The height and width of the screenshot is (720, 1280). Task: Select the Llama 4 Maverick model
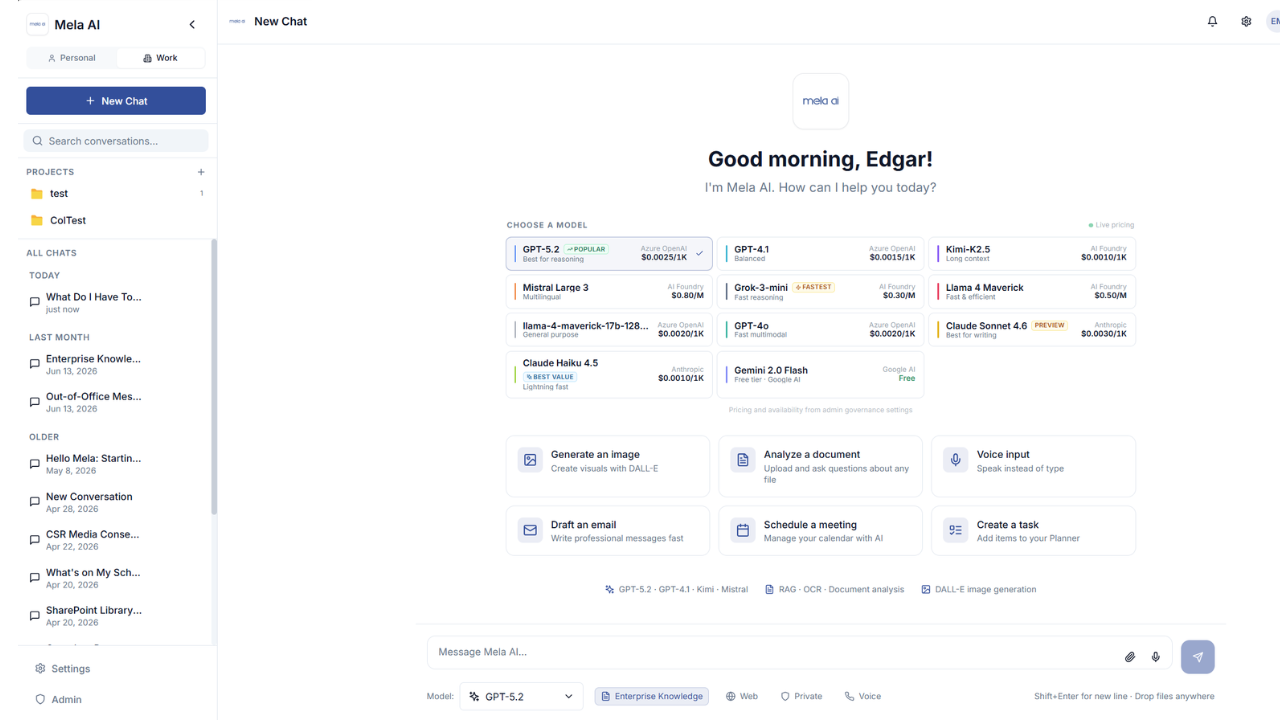click(1033, 292)
